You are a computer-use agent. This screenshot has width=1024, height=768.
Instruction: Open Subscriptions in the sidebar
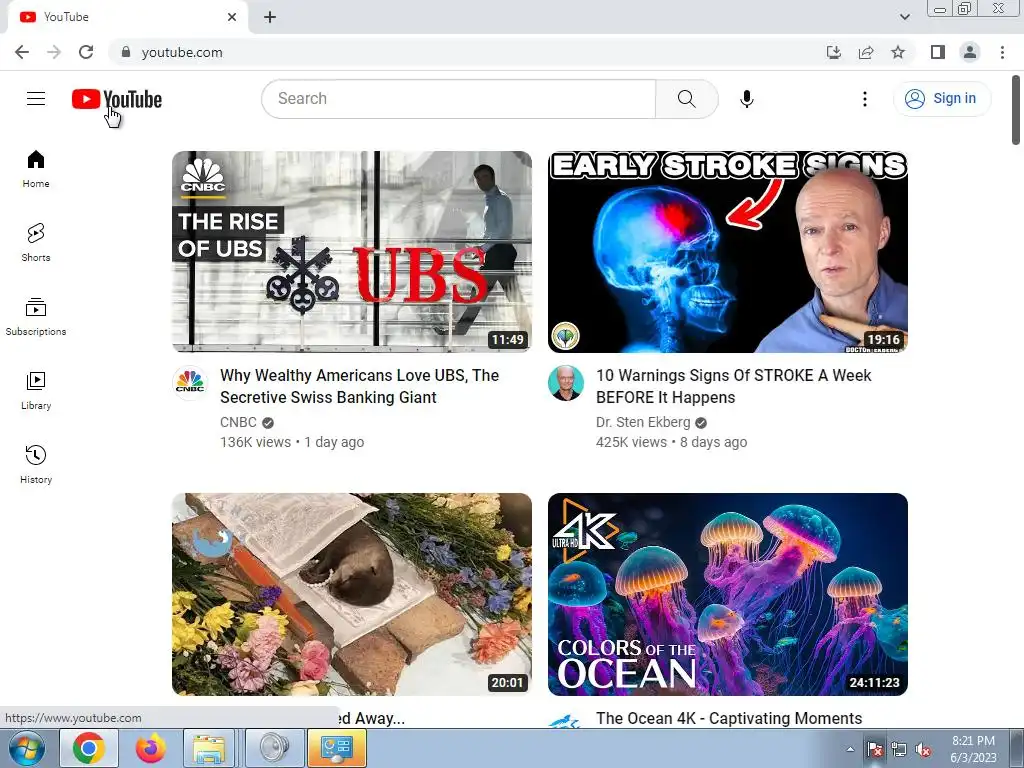(36, 317)
